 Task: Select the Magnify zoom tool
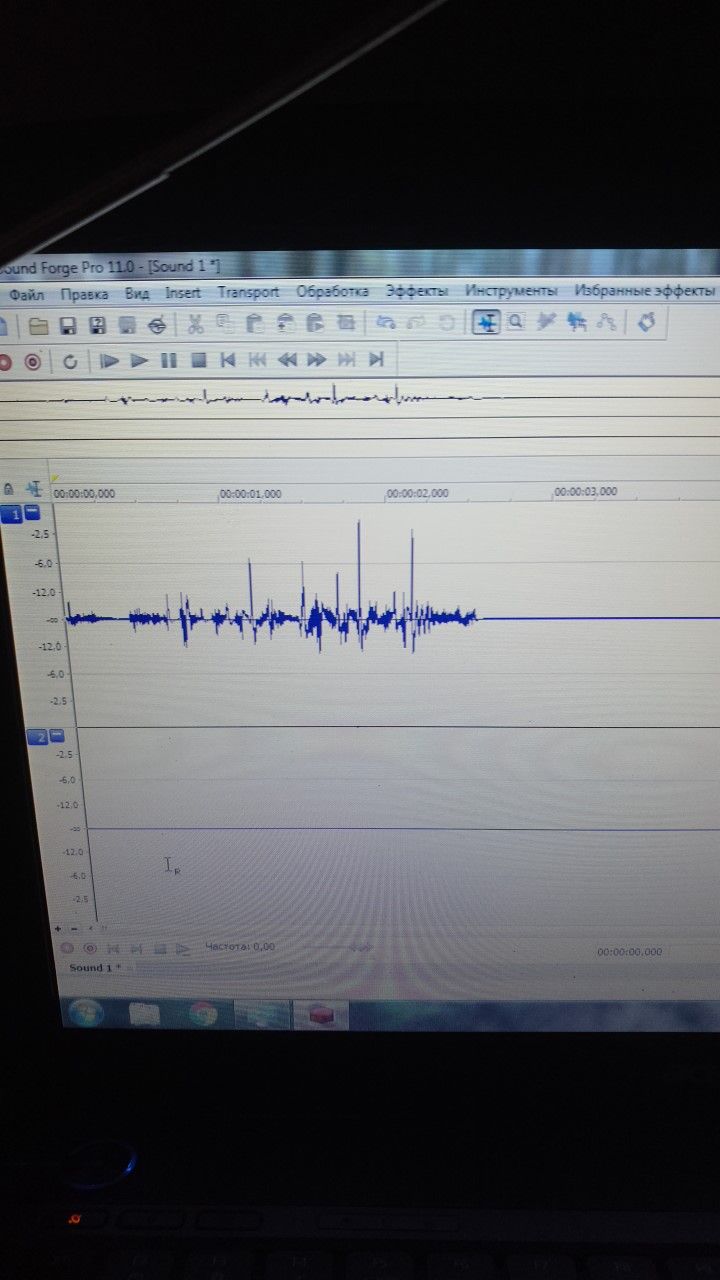(516, 322)
